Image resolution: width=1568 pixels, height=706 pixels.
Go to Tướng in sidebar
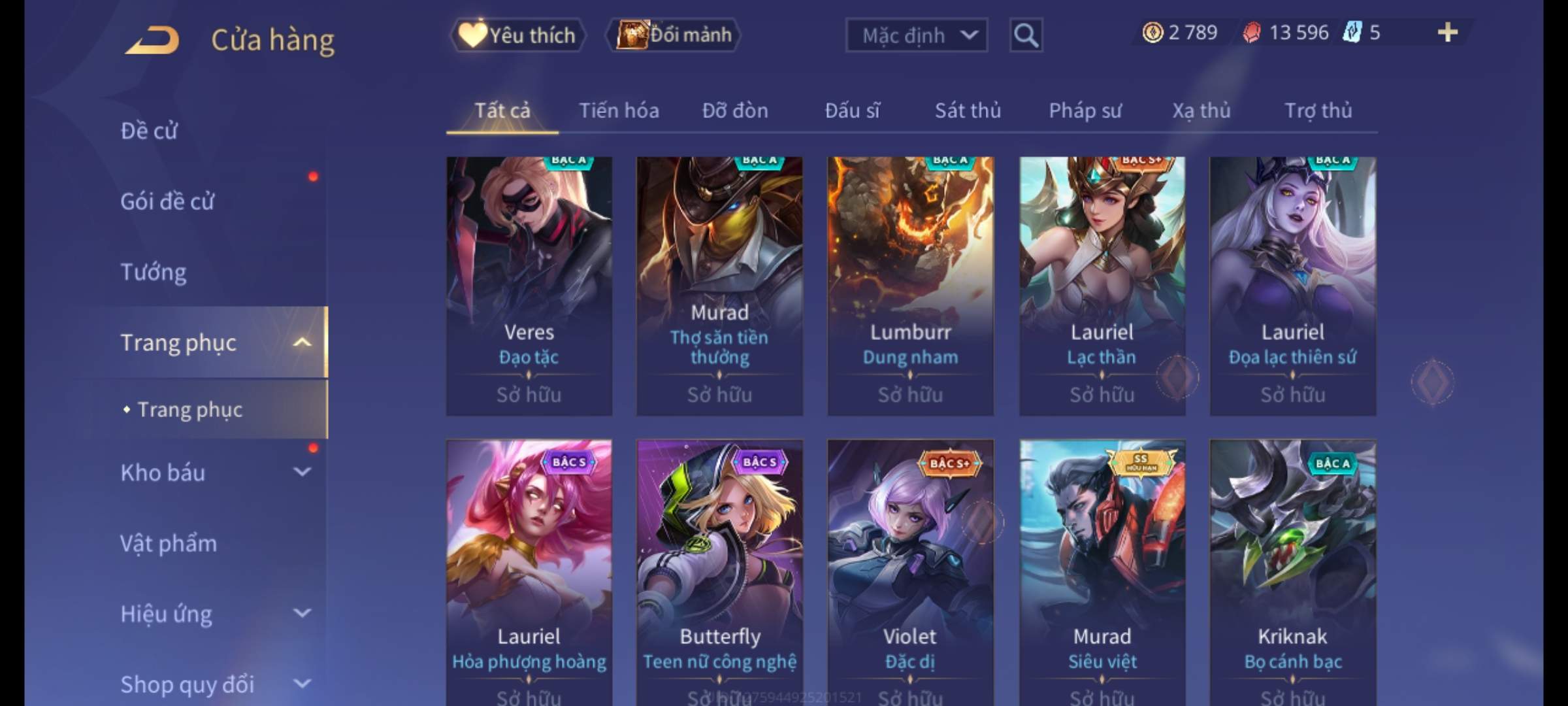(x=154, y=272)
